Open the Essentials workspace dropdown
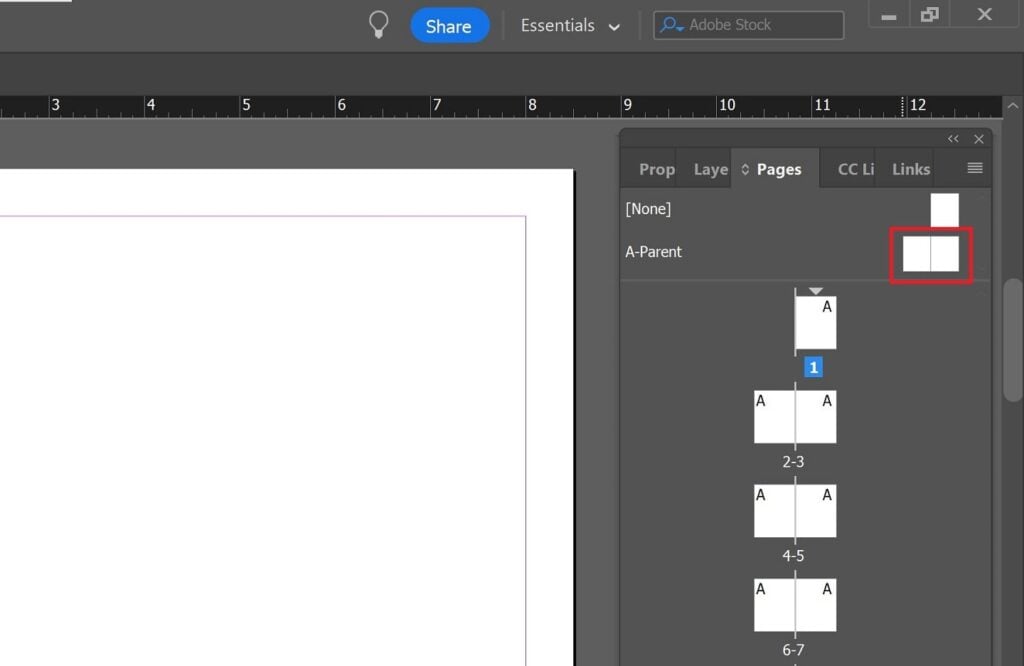The image size is (1024, 666). (570, 26)
